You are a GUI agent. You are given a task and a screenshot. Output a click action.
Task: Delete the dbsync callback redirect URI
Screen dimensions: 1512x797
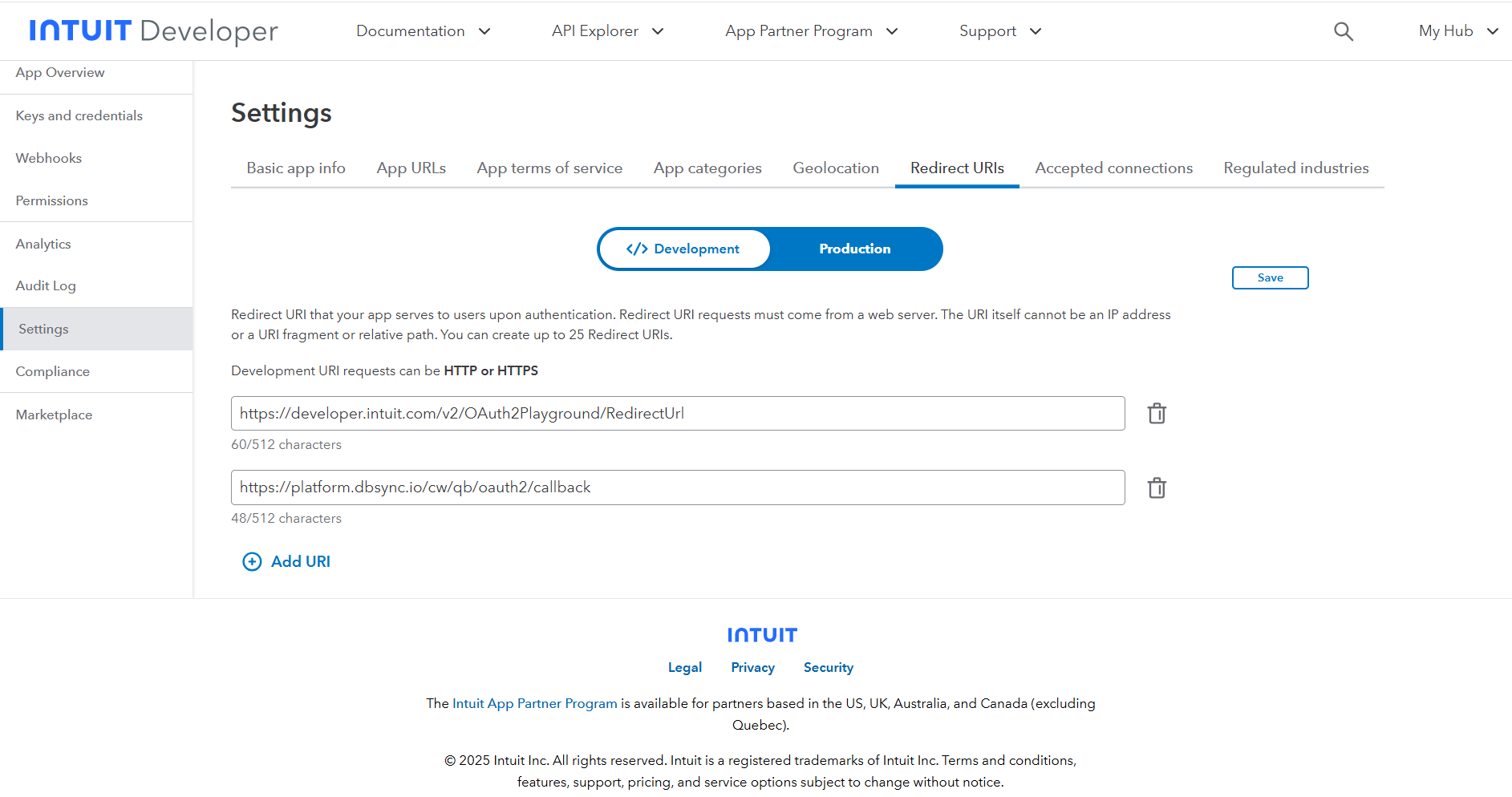[x=1156, y=488]
